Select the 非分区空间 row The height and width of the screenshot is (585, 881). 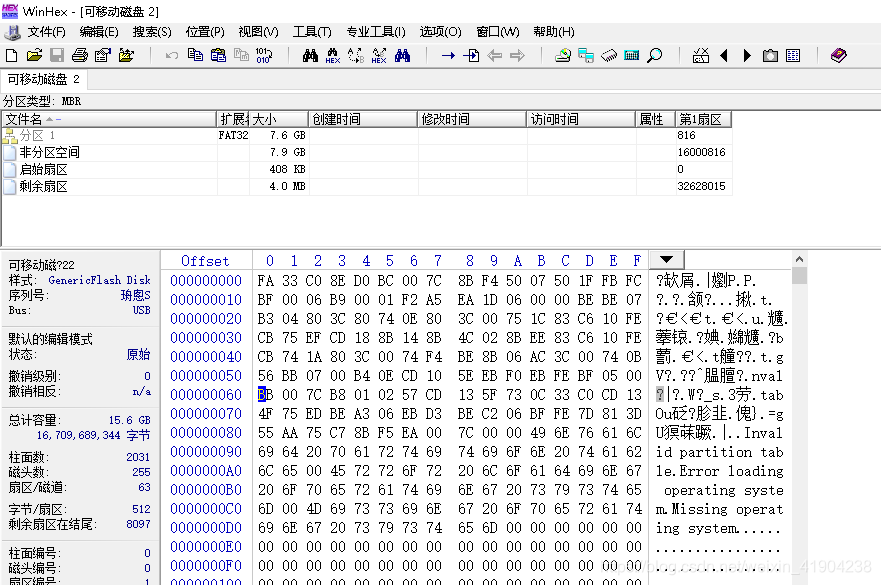click(x=367, y=152)
